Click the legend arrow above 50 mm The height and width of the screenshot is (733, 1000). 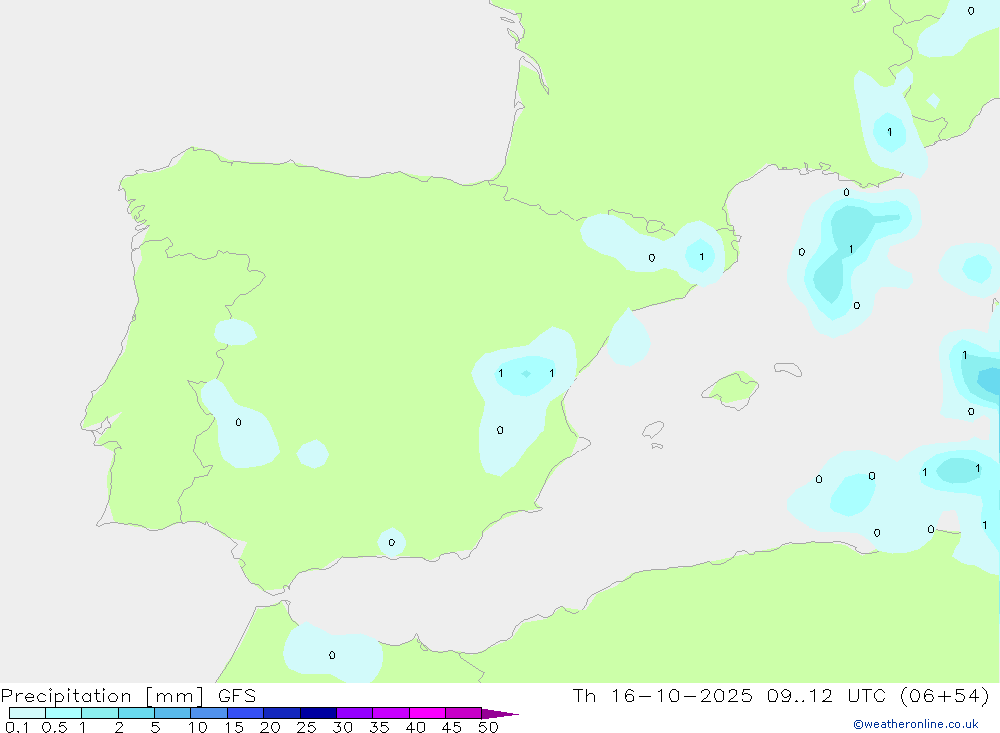500,713
